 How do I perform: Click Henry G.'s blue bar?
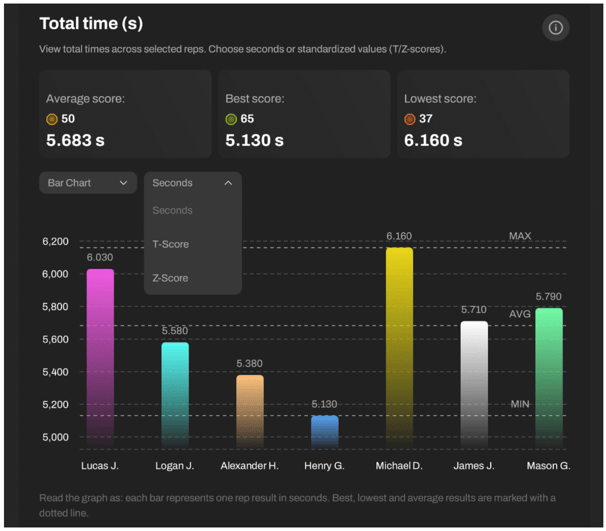(x=325, y=431)
